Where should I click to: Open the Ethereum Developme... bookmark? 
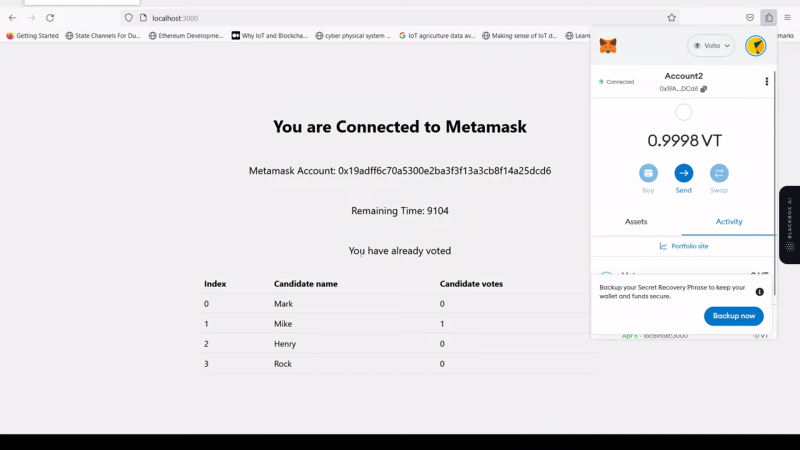click(186, 36)
